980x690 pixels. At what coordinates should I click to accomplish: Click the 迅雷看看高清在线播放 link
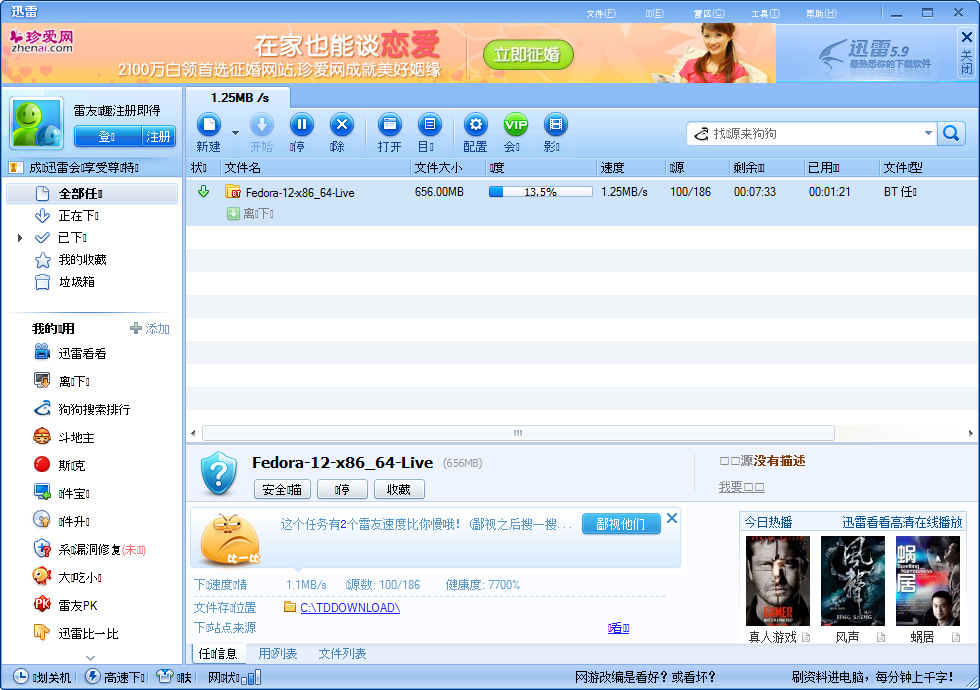(x=902, y=522)
